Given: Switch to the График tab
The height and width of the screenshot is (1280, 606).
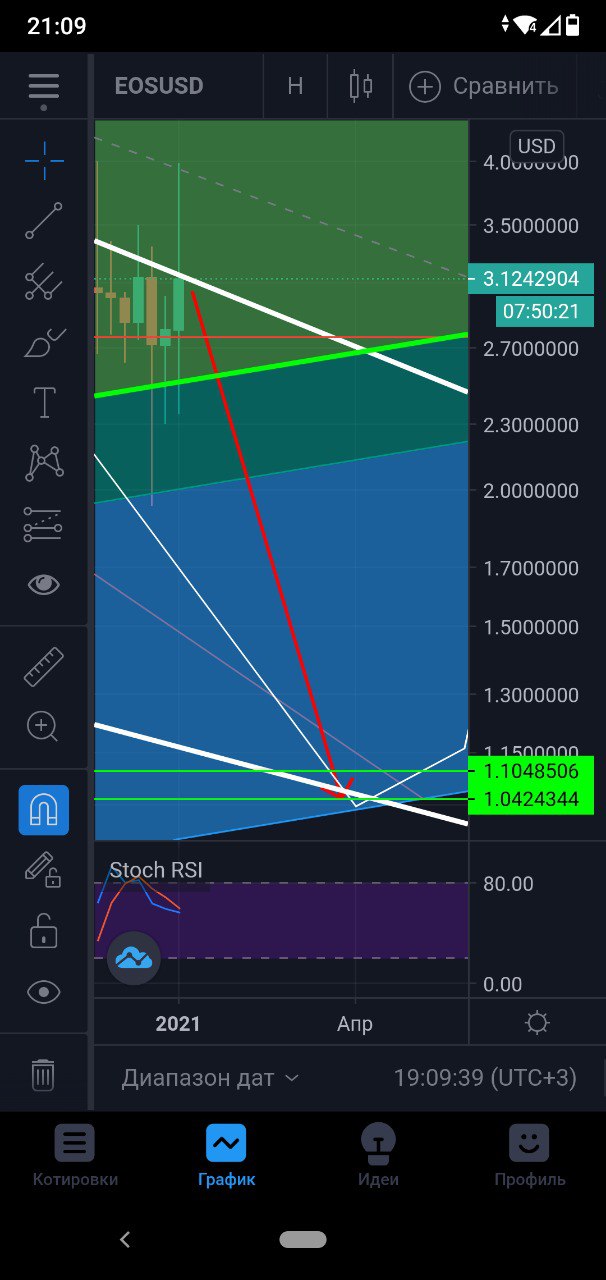Looking at the screenshot, I should coord(226,1156).
